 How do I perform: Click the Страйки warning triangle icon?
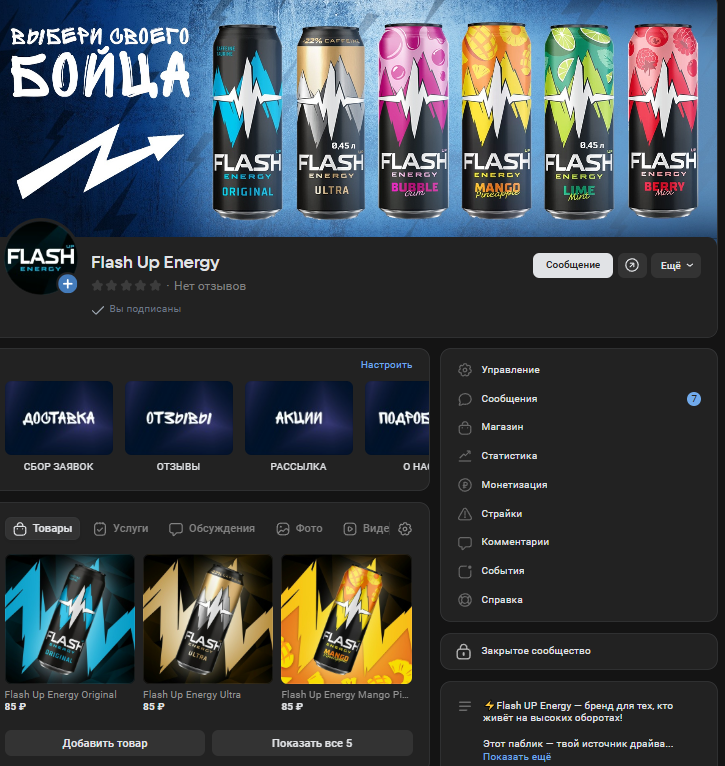(465, 514)
